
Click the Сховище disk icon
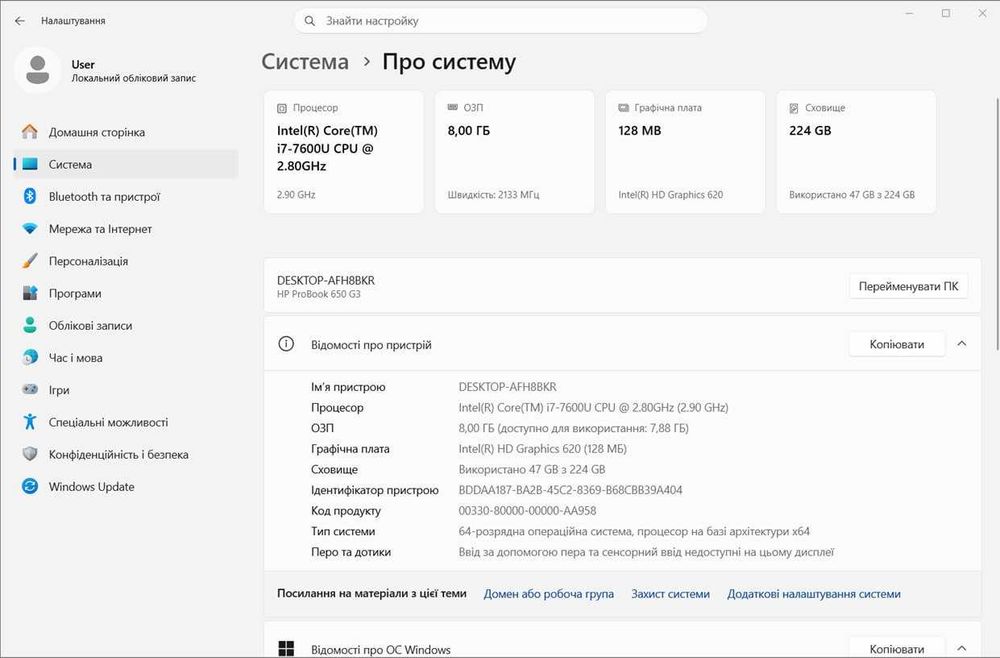[794, 108]
